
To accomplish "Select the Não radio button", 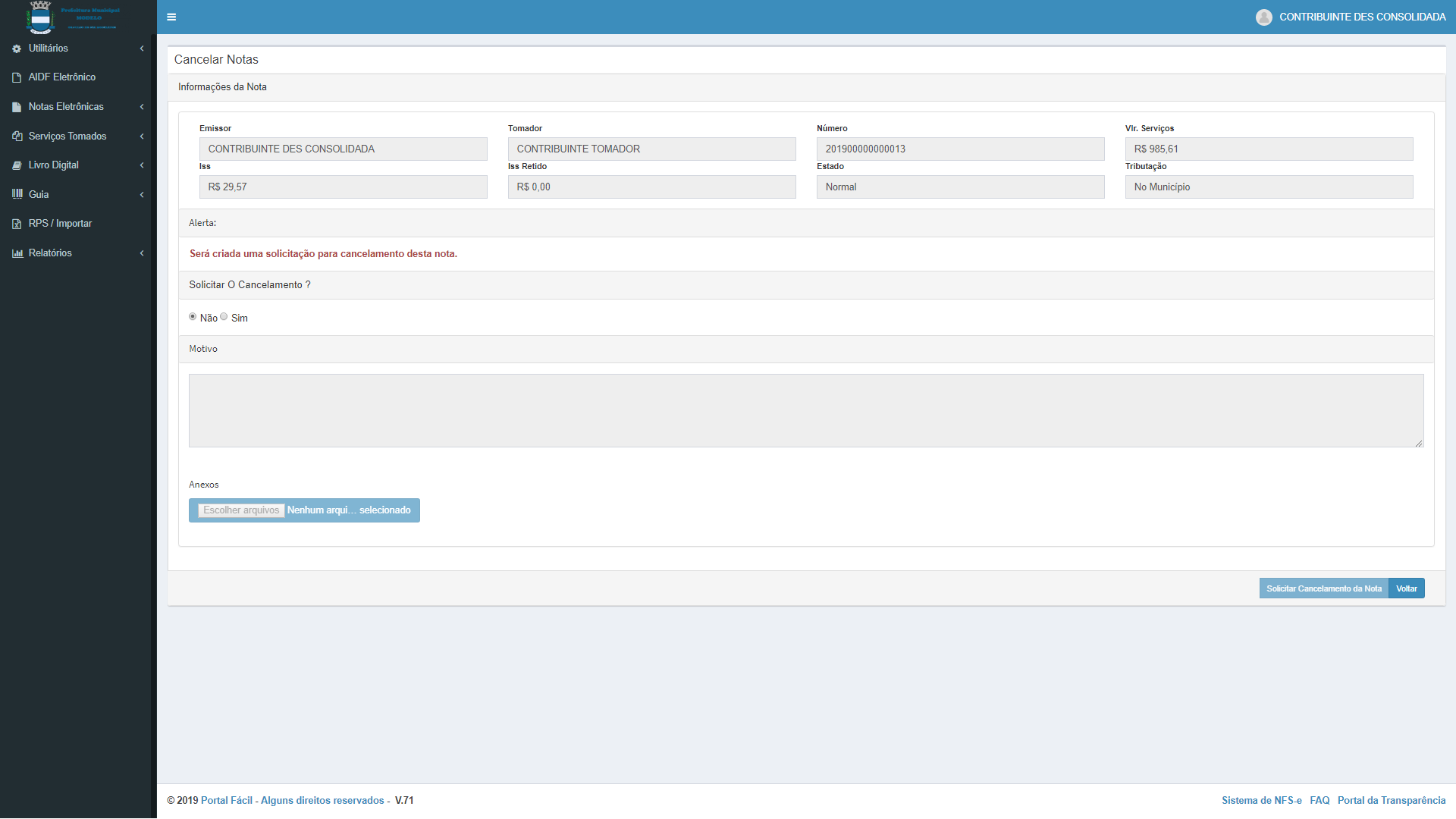I will (193, 317).
